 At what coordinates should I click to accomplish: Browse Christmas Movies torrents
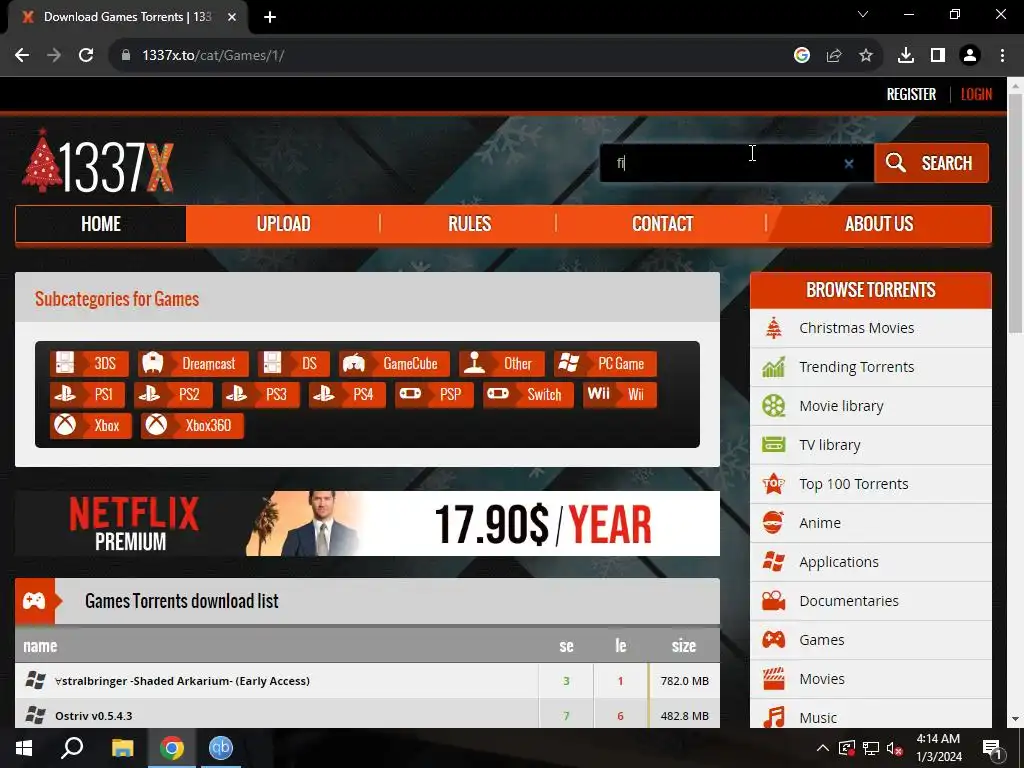coord(871,328)
